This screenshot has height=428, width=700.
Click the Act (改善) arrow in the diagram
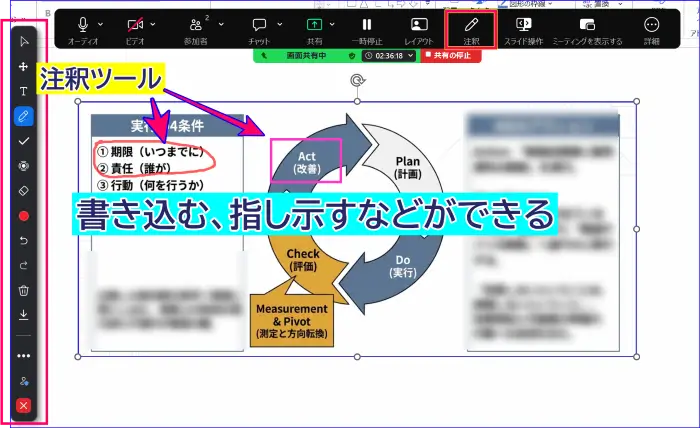(x=307, y=162)
